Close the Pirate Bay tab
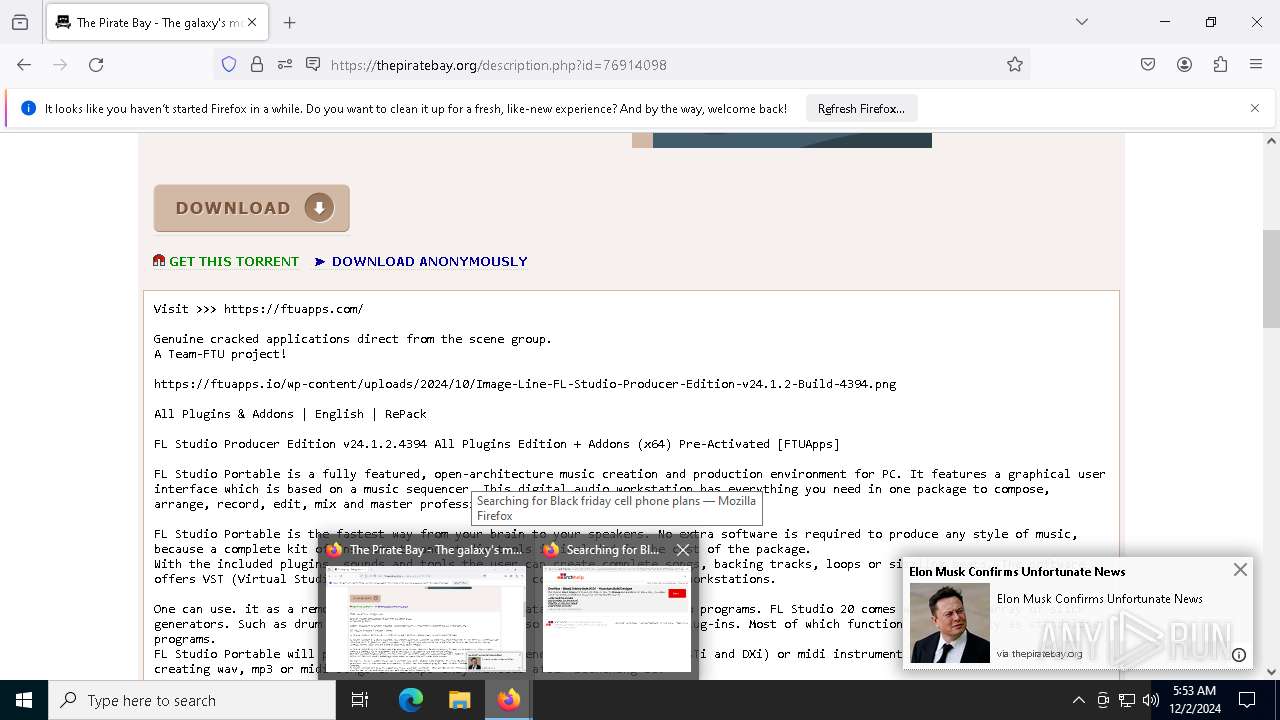 tap(252, 22)
